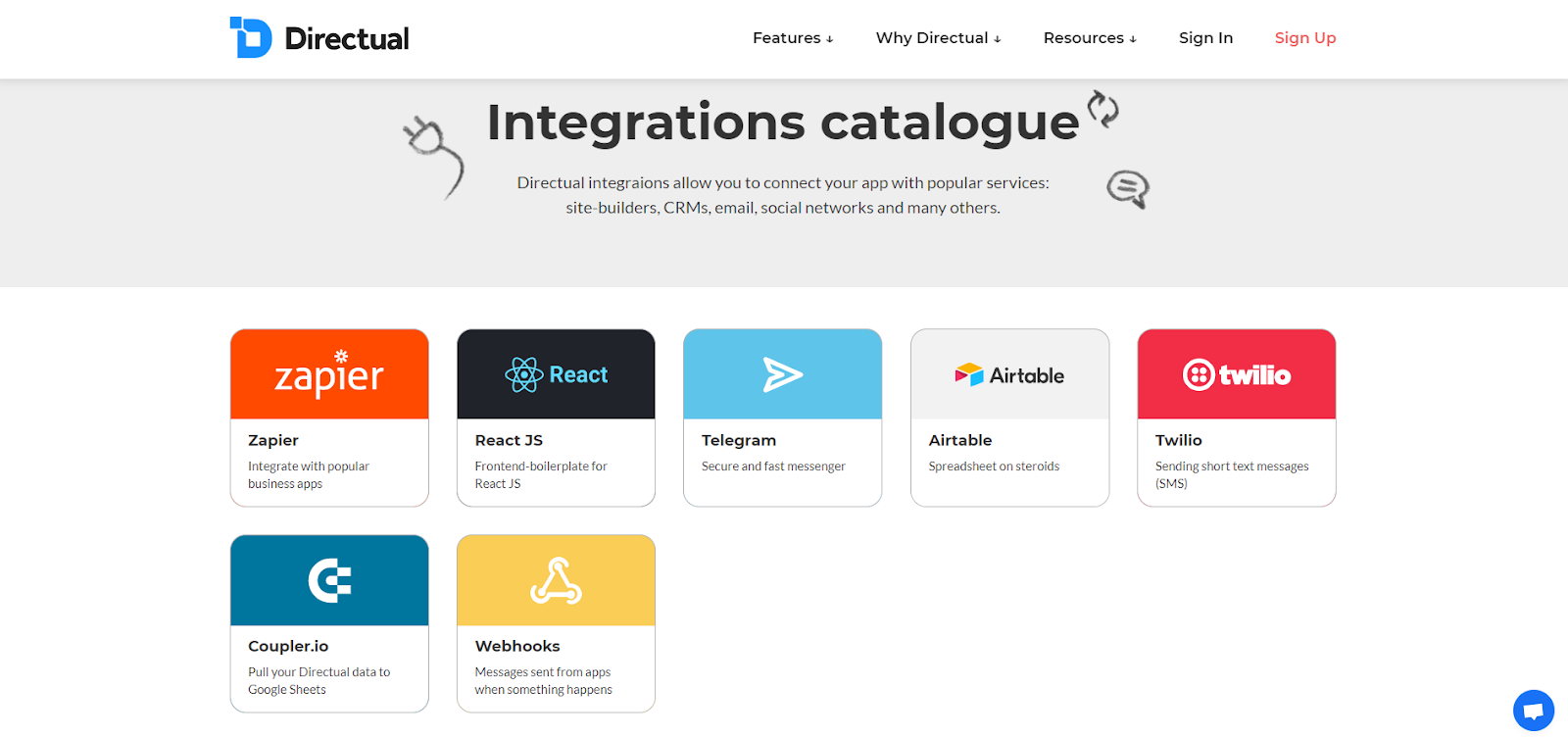The image size is (1568, 737).
Task: Click the Directual wordmark in the header
Action: coord(347,39)
